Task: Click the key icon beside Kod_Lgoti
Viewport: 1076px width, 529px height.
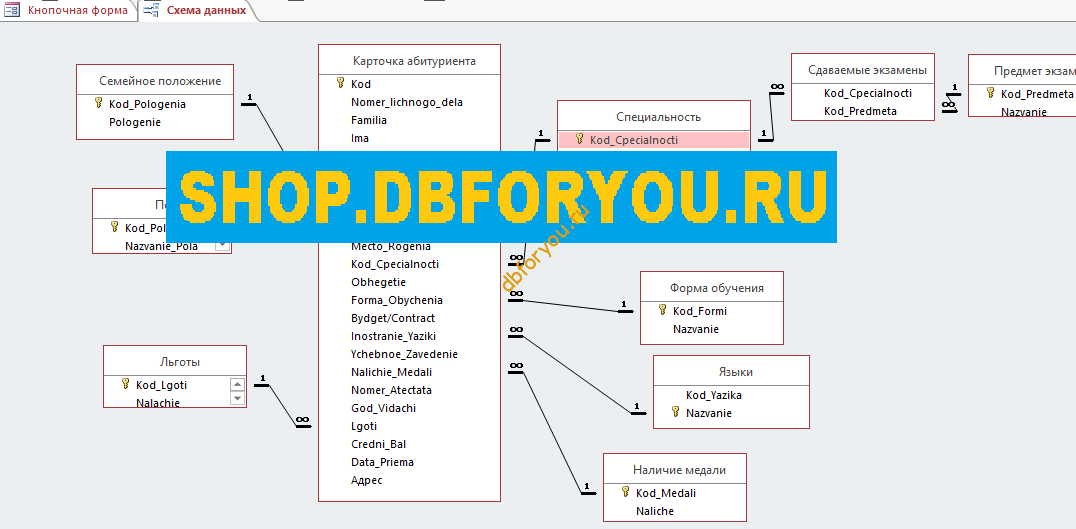Action: tap(125, 384)
